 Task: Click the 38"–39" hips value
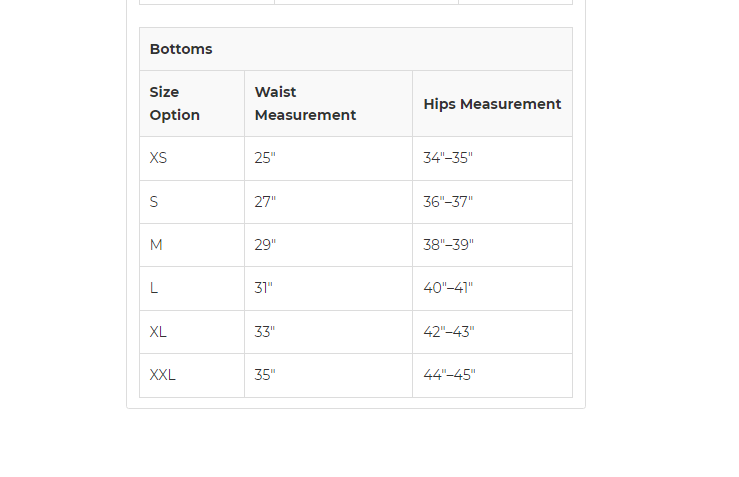pyautogui.click(x=448, y=245)
